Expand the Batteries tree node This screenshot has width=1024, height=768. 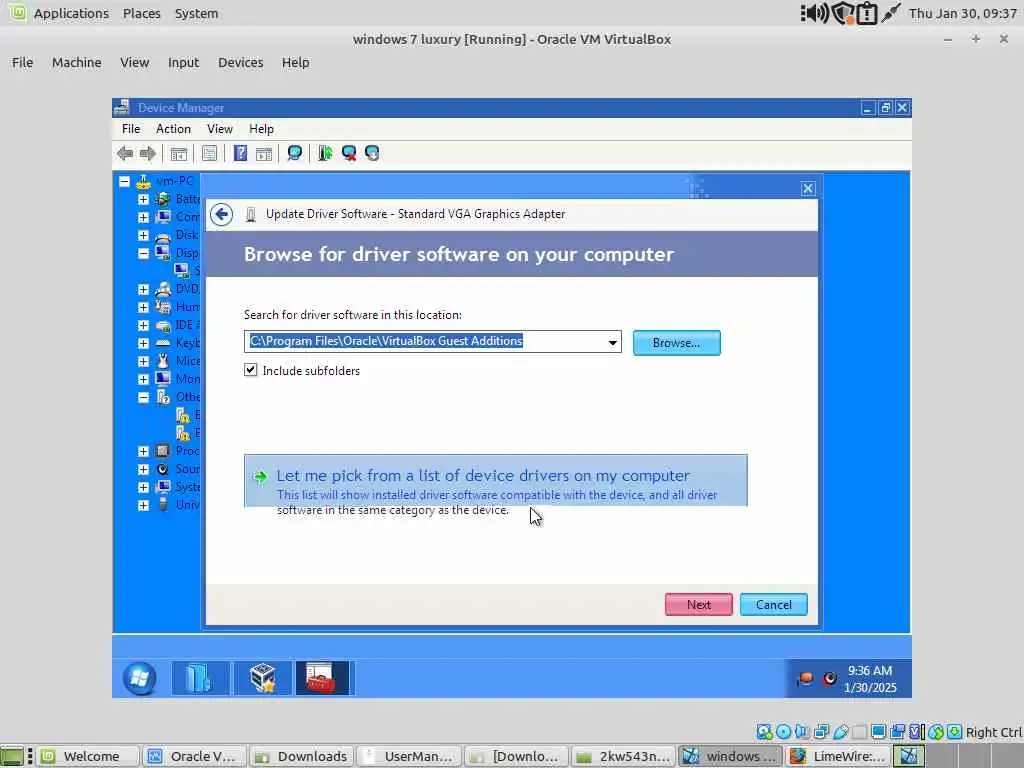click(143, 199)
